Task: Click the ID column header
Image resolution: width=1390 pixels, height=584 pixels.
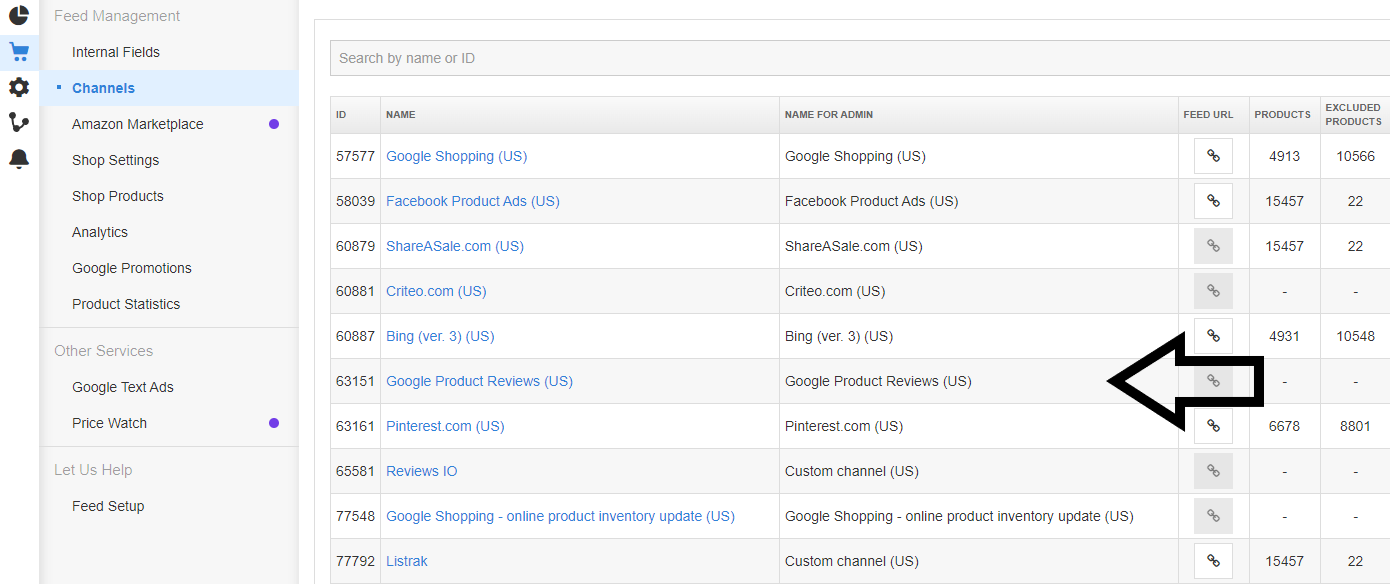Action: coord(341,114)
